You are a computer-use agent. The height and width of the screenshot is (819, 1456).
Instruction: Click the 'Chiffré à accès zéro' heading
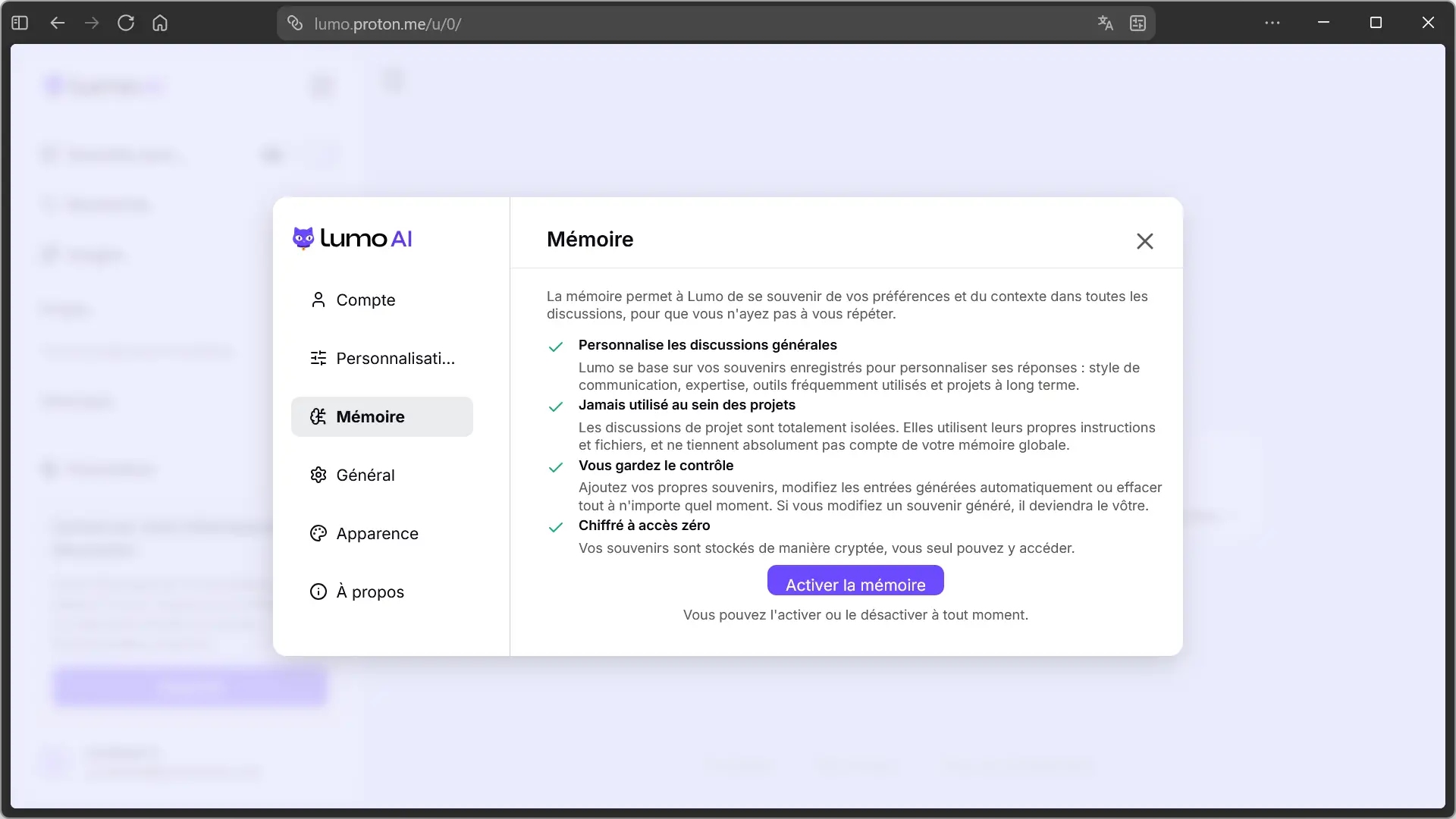[x=645, y=526]
